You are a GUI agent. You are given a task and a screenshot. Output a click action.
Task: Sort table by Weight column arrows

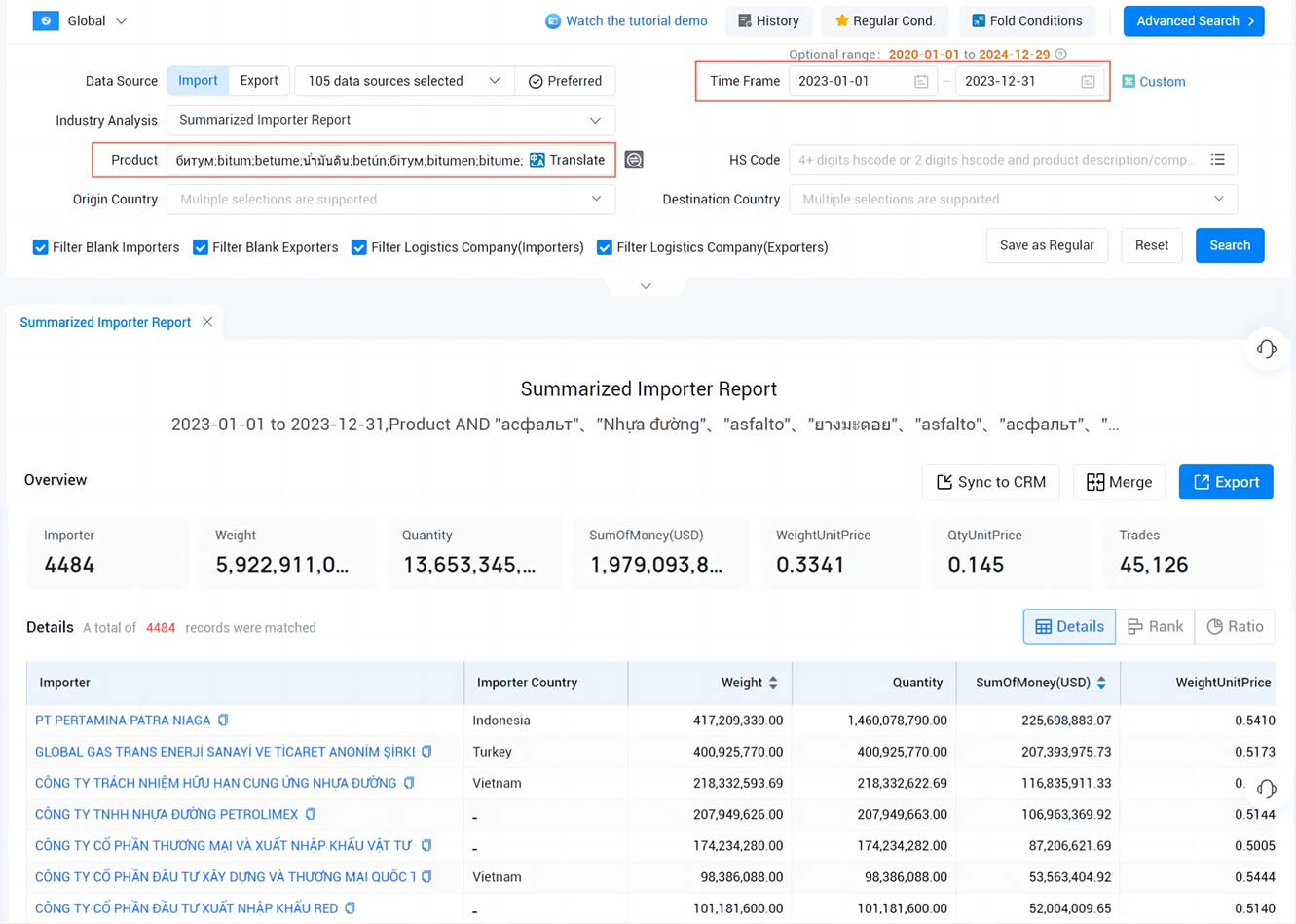point(774,683)
